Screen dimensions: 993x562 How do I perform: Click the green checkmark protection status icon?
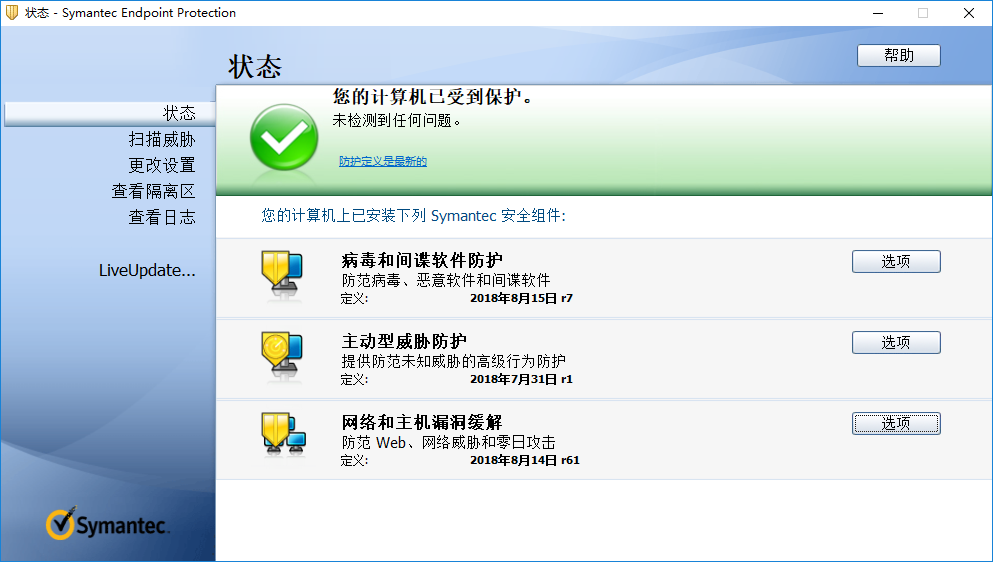[284, 137]
